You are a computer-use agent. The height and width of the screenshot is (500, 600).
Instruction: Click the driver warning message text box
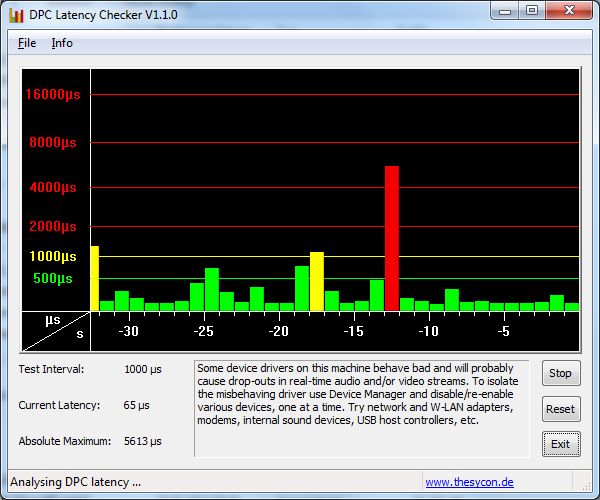coord(362,409)
